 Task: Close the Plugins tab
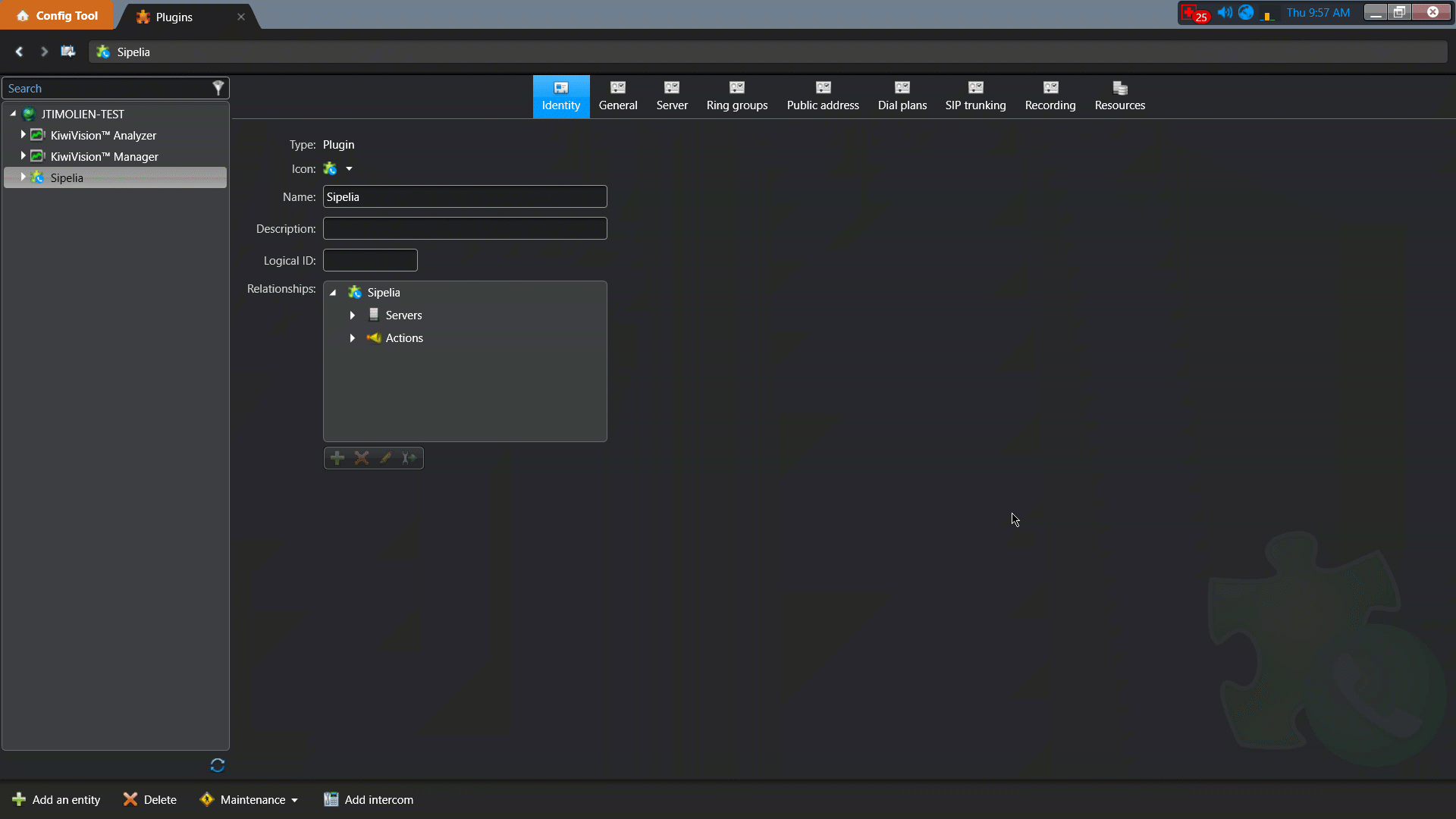pos(241,17)
